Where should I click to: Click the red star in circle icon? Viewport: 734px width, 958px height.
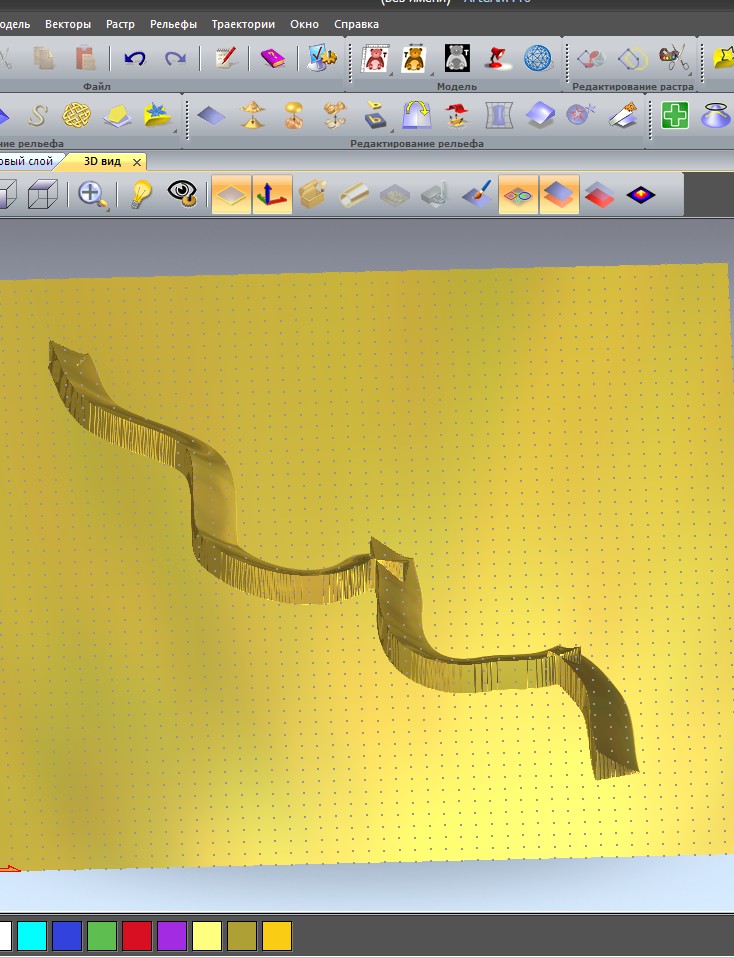point(581,115)
